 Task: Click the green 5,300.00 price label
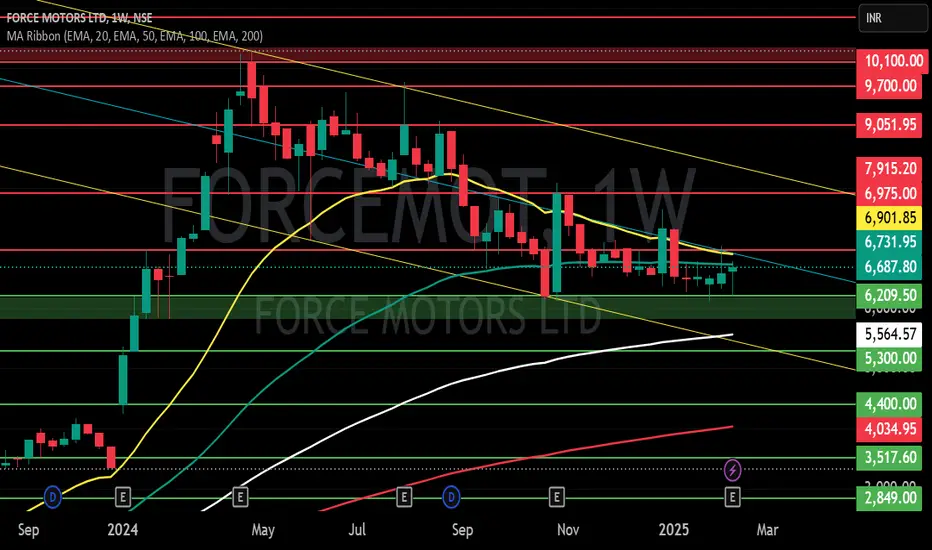tap(889, 359)
